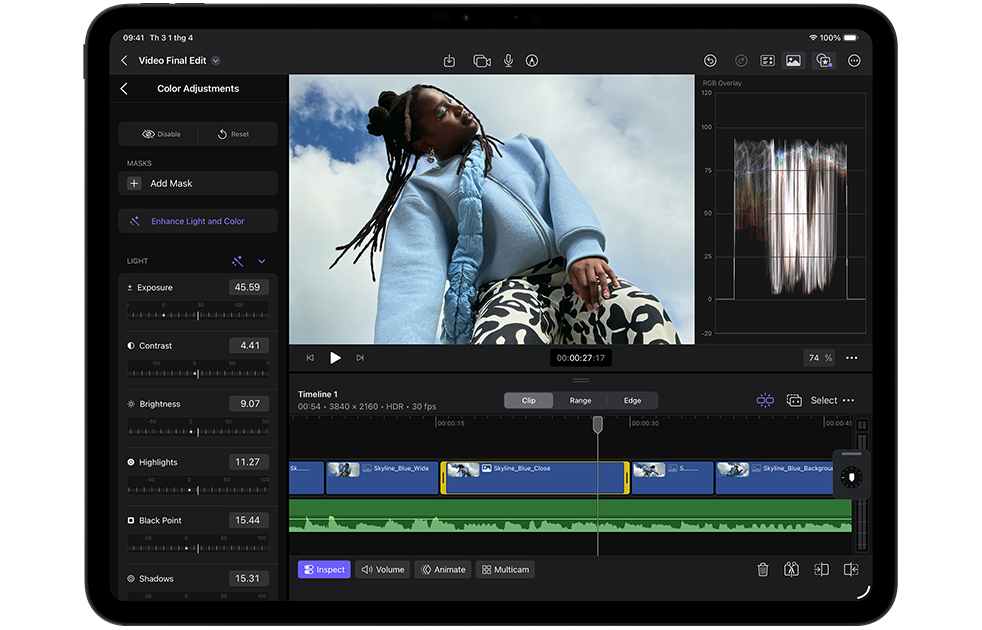Viewport: 982px width, 630px height.
Task: Click the Exposure slider track
Action: 197,315
